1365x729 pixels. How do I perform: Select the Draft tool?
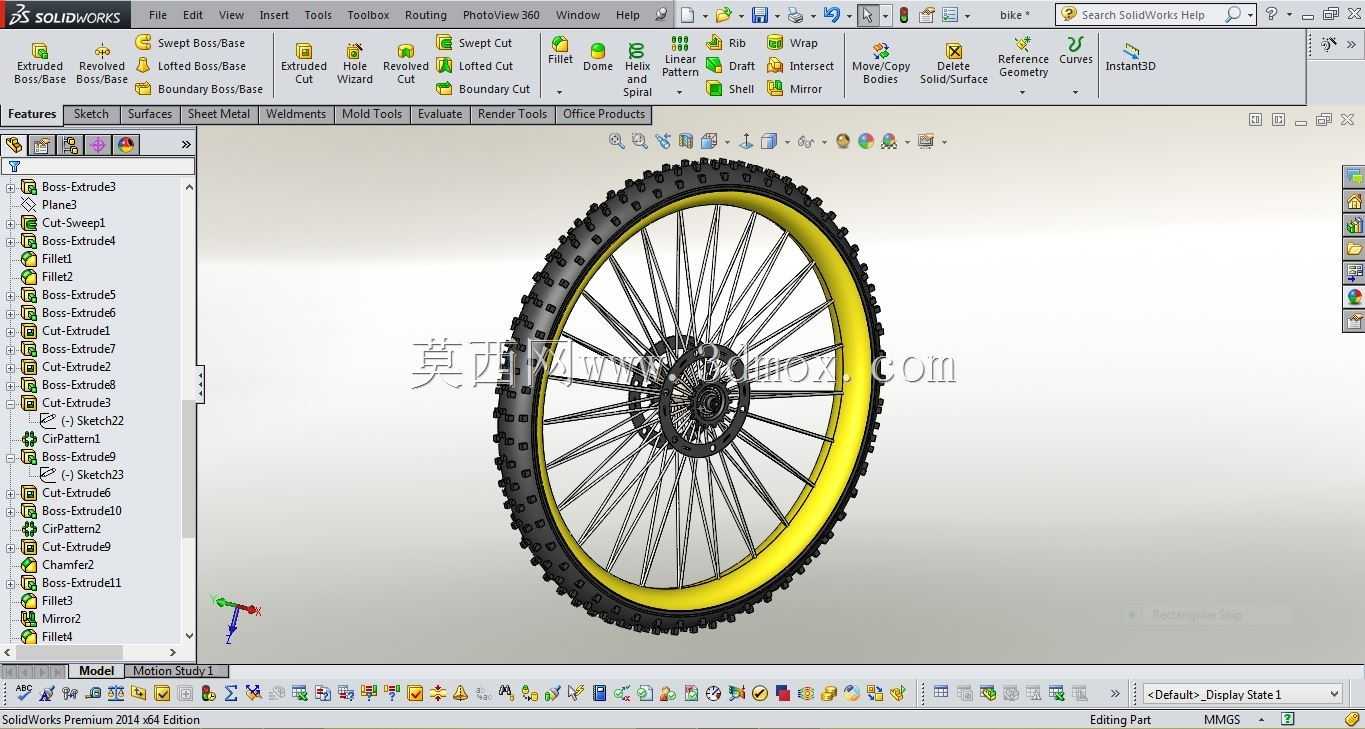coord(731,66)
